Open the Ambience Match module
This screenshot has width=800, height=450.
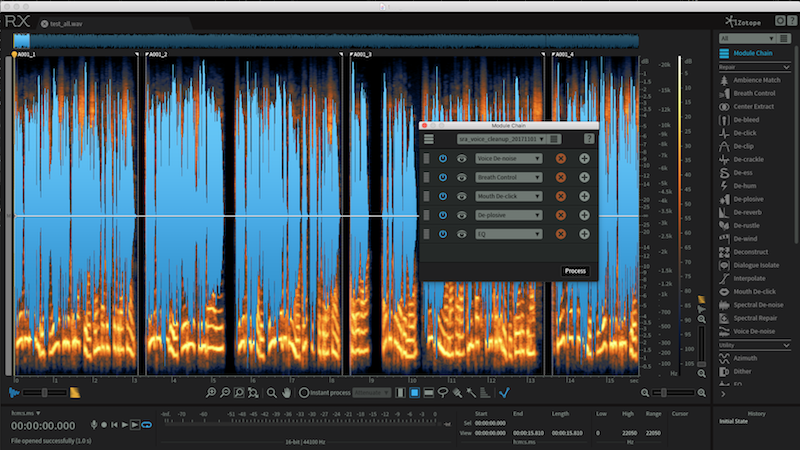(x=750, y=80)
